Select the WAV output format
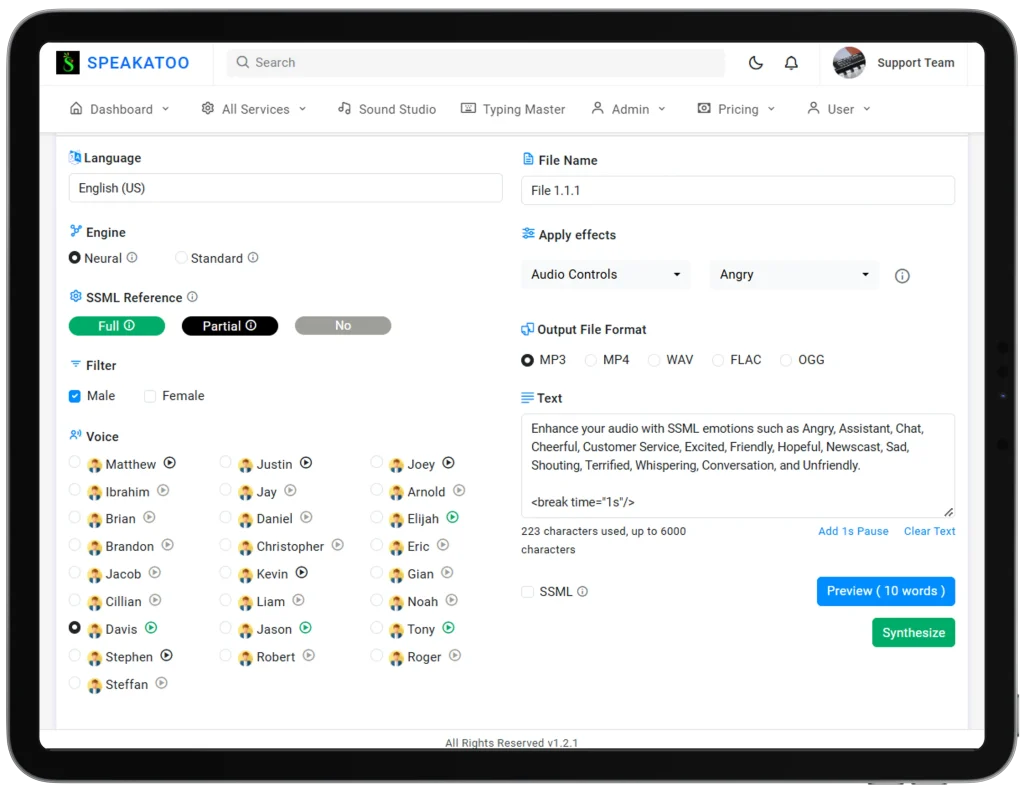The width and height of the screenshot is (1024, 792). [x=655, y=359]
